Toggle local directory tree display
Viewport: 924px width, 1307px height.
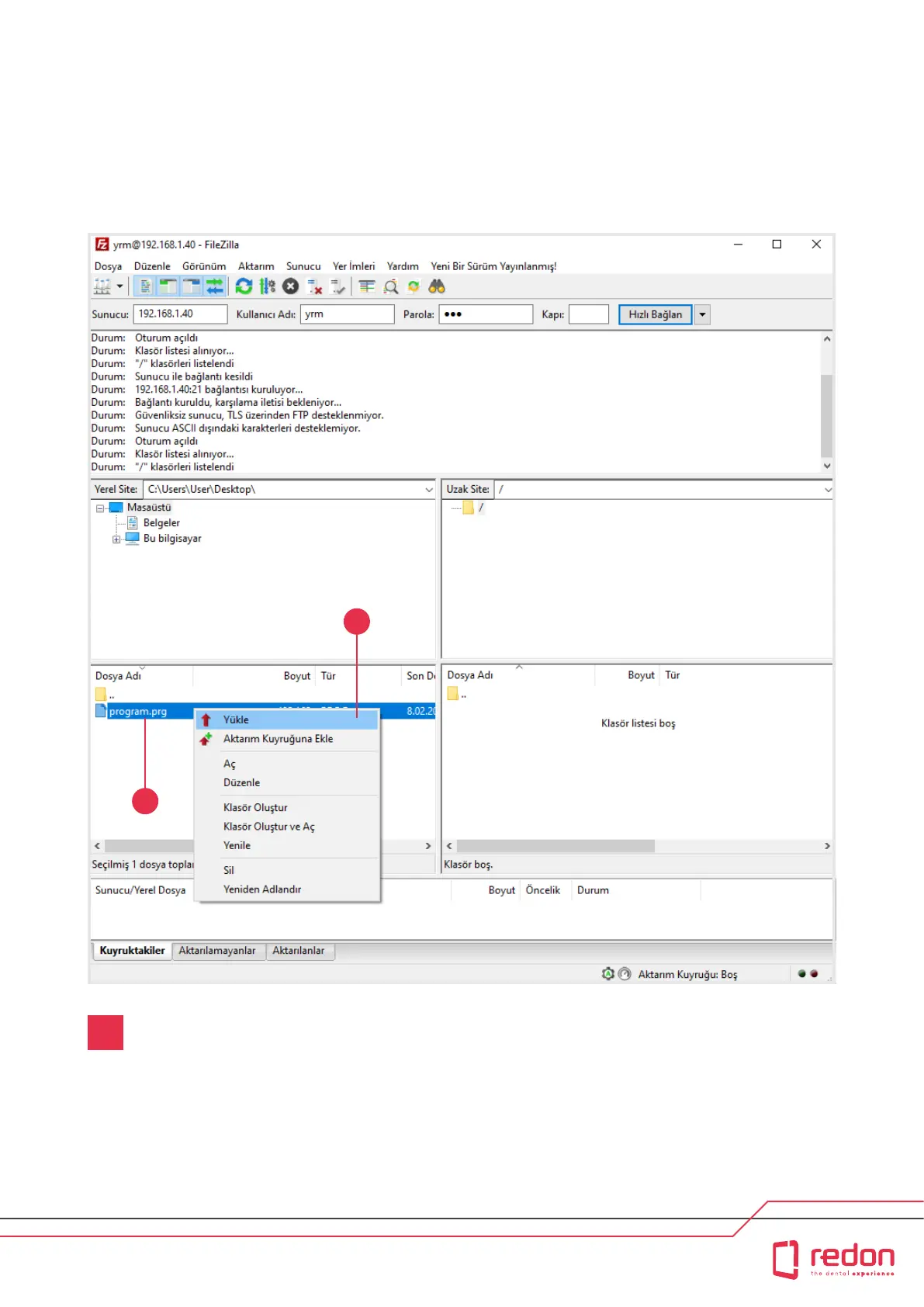pyautogui.click(x=168, y=286)
